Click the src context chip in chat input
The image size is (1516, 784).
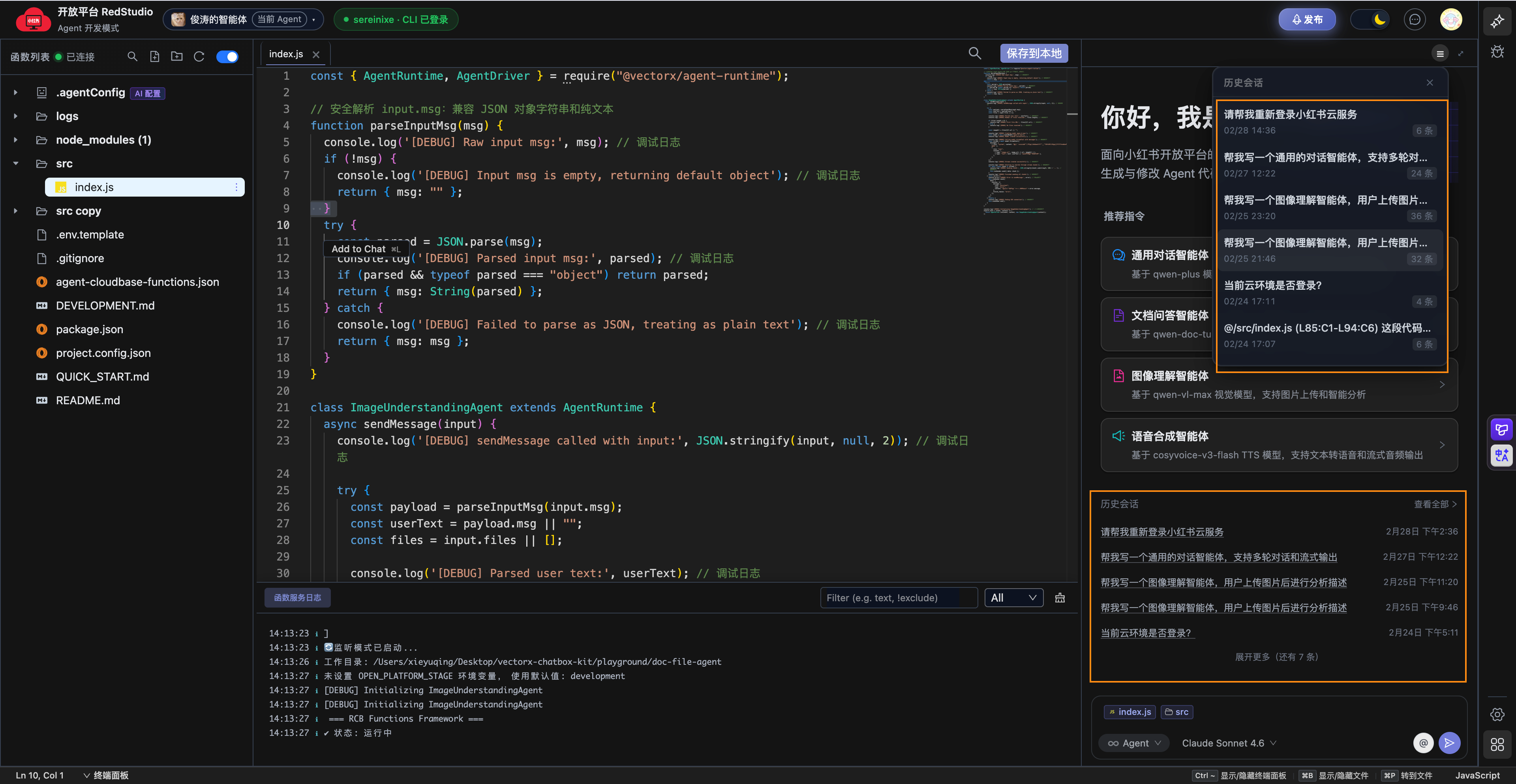(x=1177, y=712)
